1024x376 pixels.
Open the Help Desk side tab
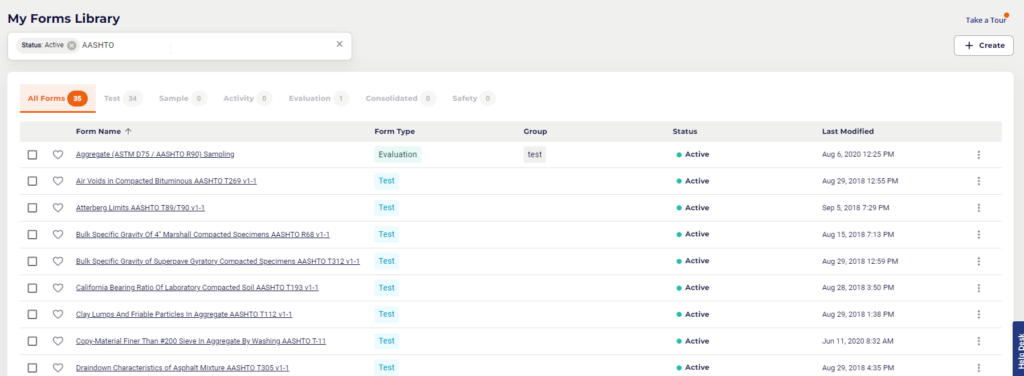[x=1018, y=349]
